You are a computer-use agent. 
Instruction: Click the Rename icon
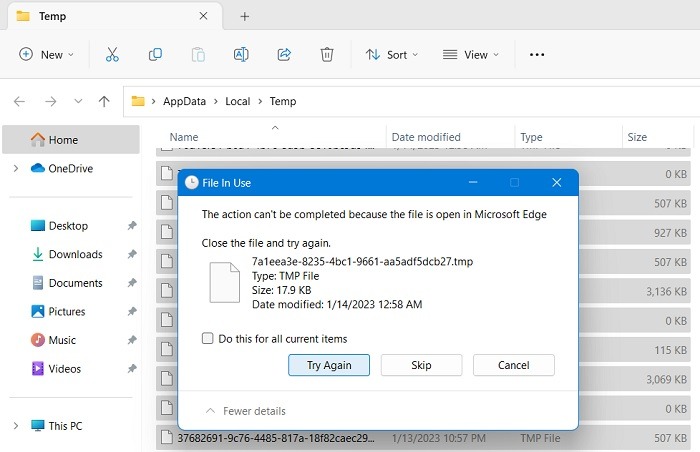tap(241, 54)
